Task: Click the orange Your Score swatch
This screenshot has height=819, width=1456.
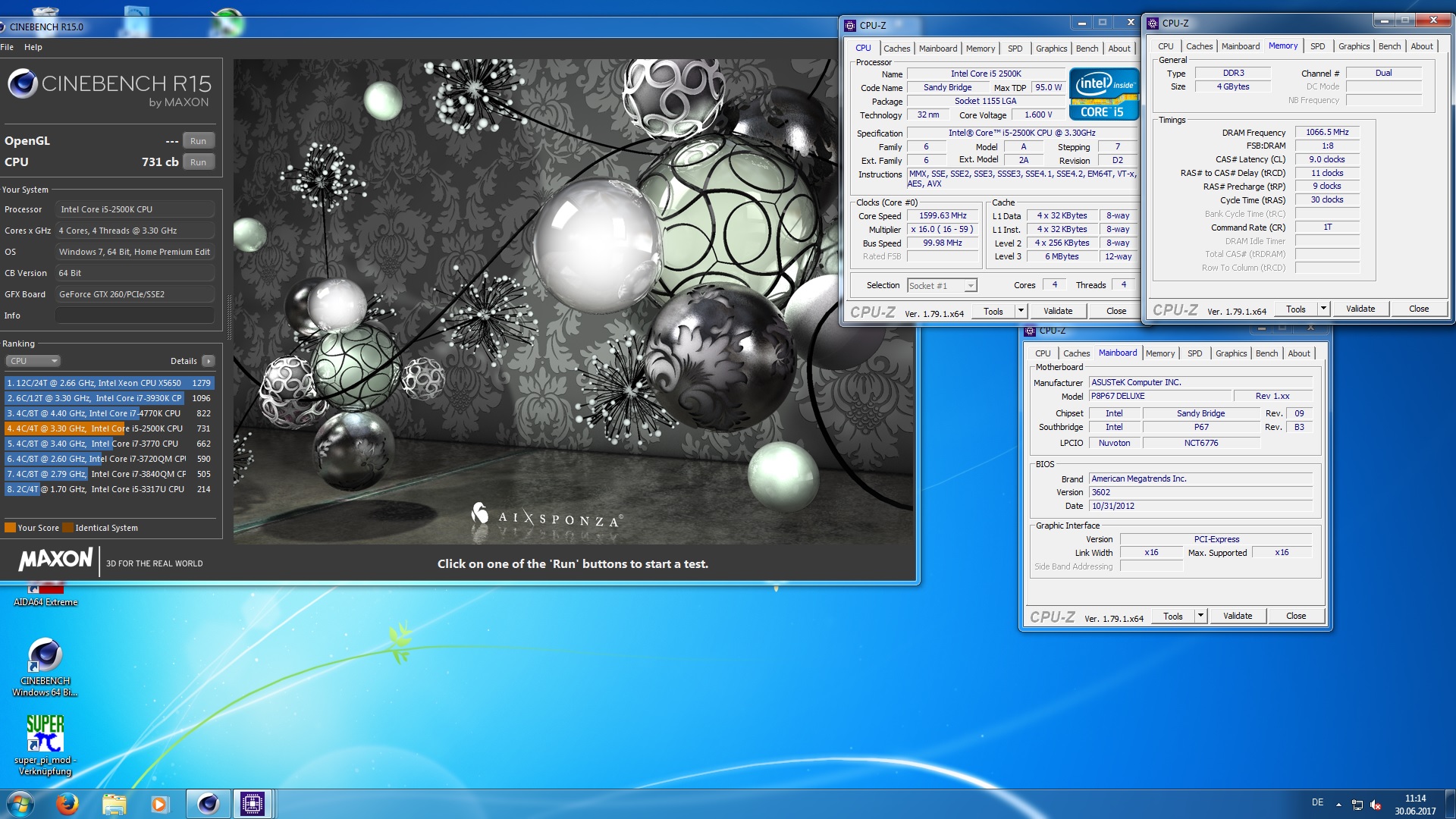Action: coord(10,528)
